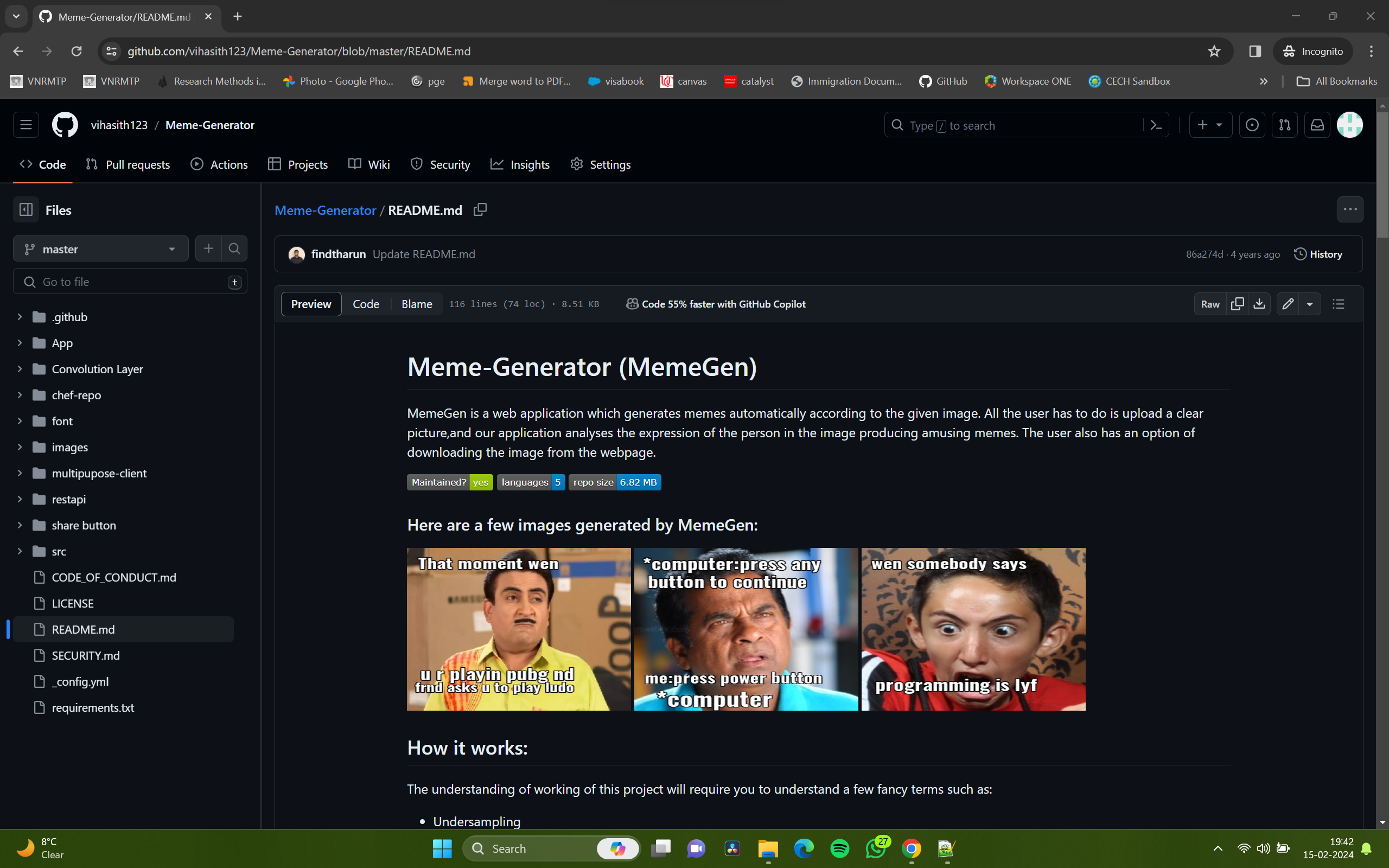Open the outline list icon
This screenshot has height=868, width=1389.
(1339, 304)
